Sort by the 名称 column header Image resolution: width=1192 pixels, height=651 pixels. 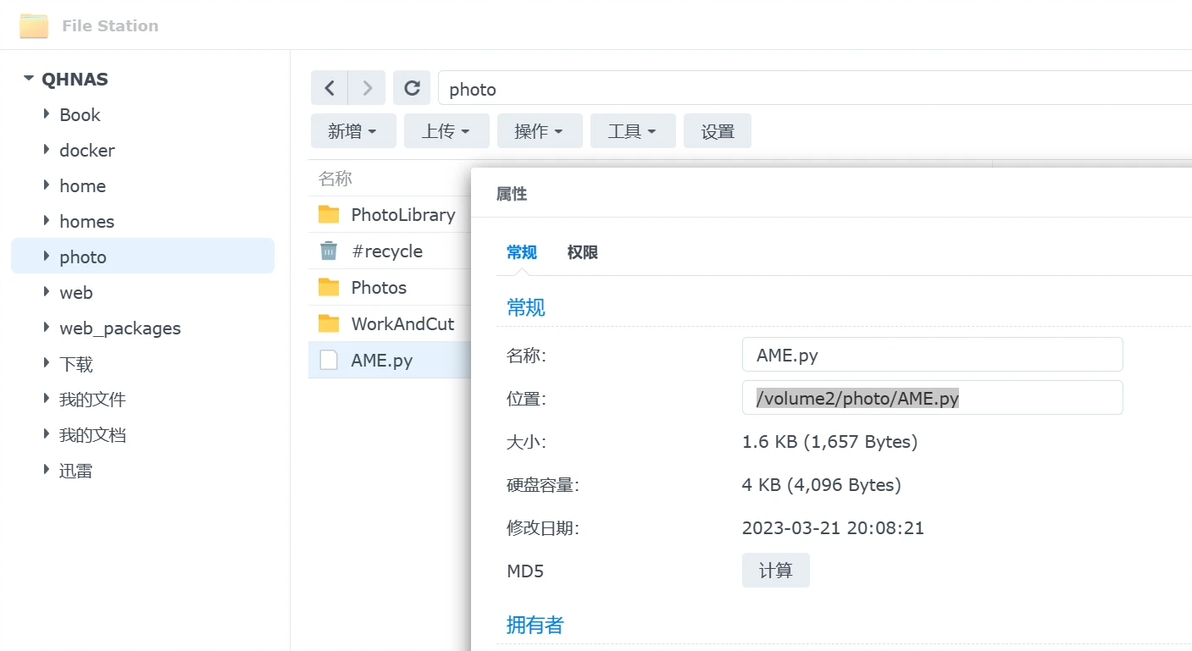(335, 179)
